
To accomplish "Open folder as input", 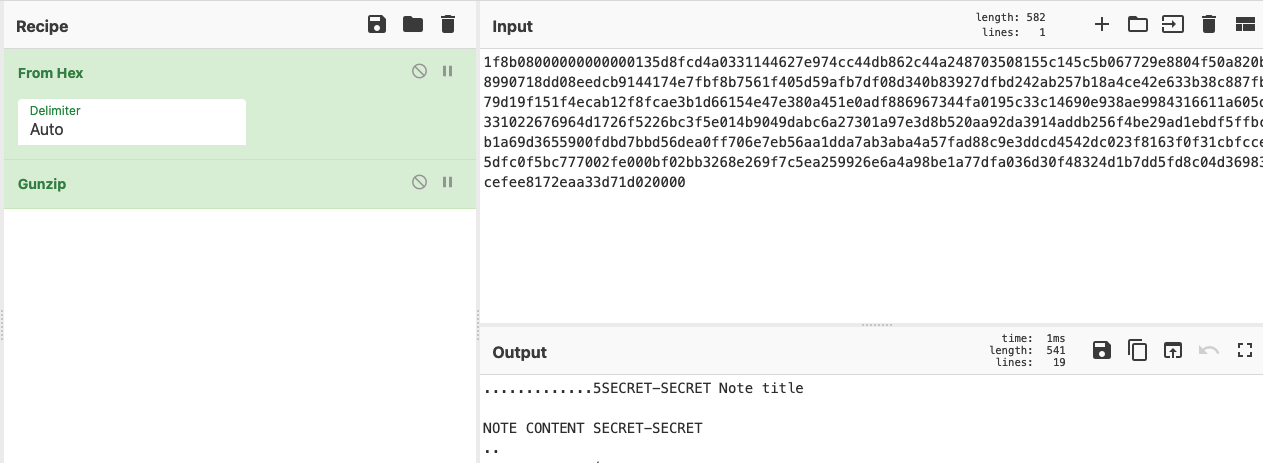I will tap(1137, 24).
